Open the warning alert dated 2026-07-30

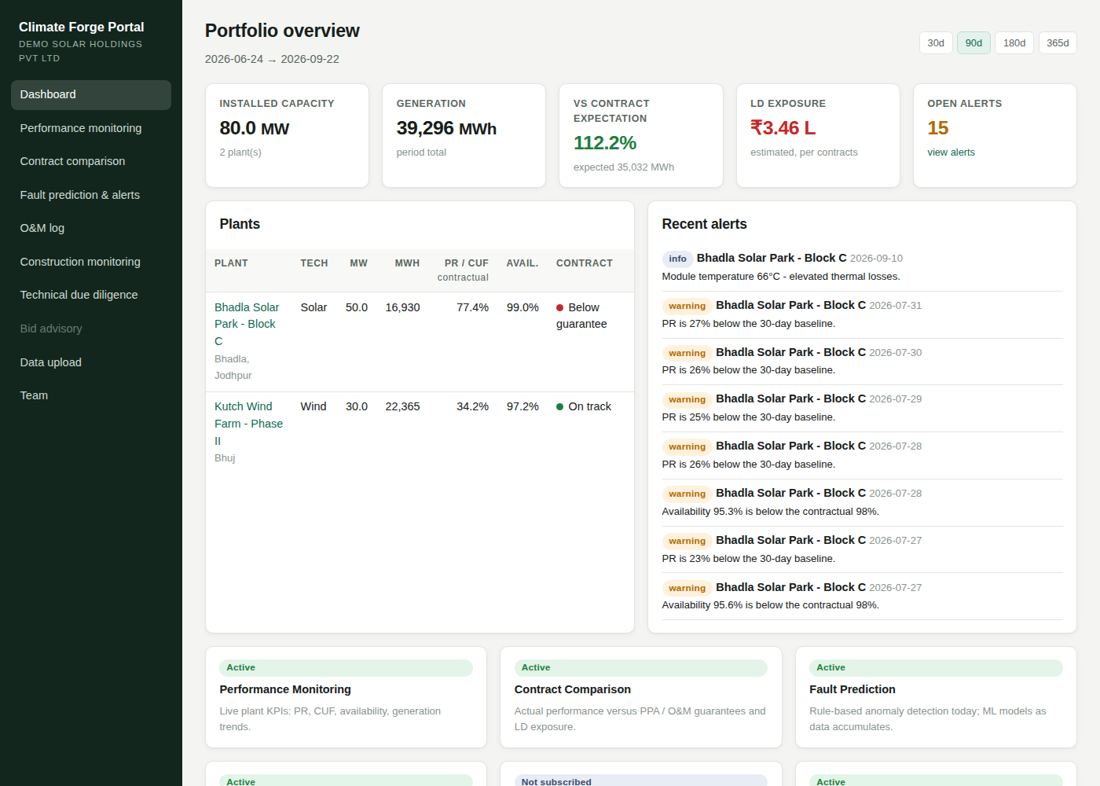[x=862, y=361]
